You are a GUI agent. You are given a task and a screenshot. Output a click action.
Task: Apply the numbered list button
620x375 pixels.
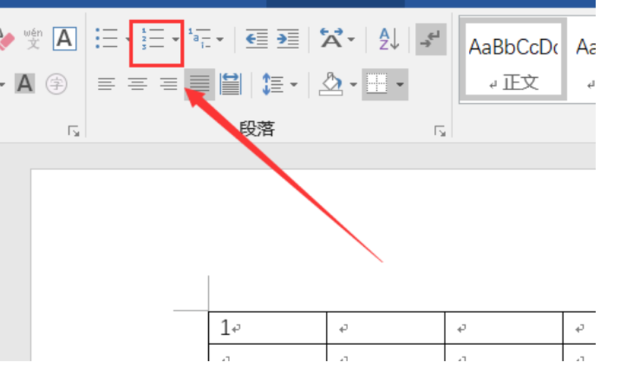pos(153,39)
